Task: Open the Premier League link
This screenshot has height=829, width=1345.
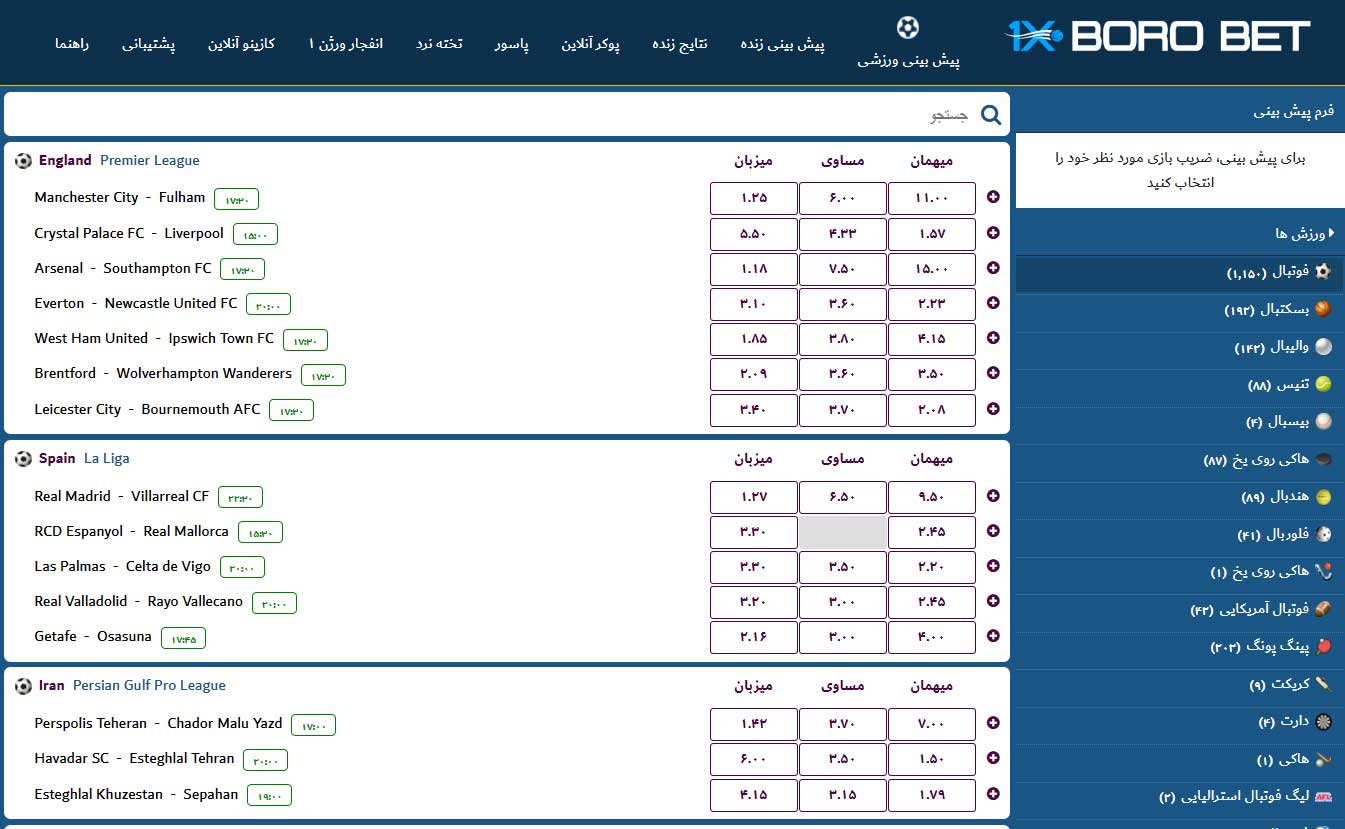Action: [x=149, y=160]
